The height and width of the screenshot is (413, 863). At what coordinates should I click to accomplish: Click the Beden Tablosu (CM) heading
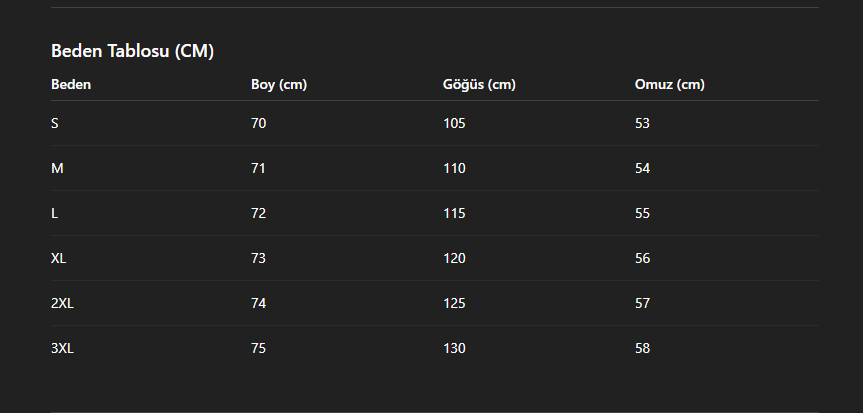(132, 51)
